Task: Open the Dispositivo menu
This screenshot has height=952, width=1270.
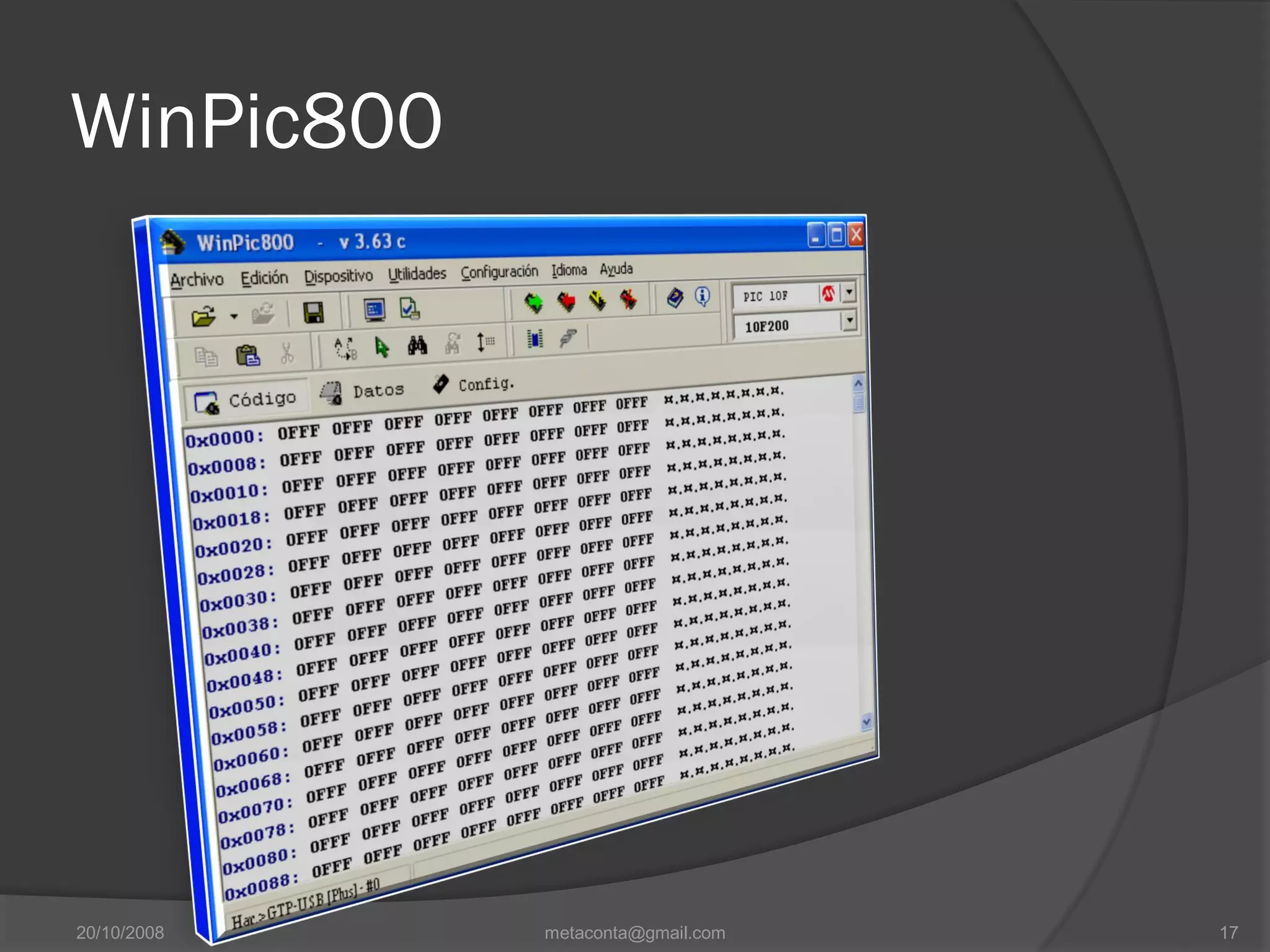Action: coord(338,276)
